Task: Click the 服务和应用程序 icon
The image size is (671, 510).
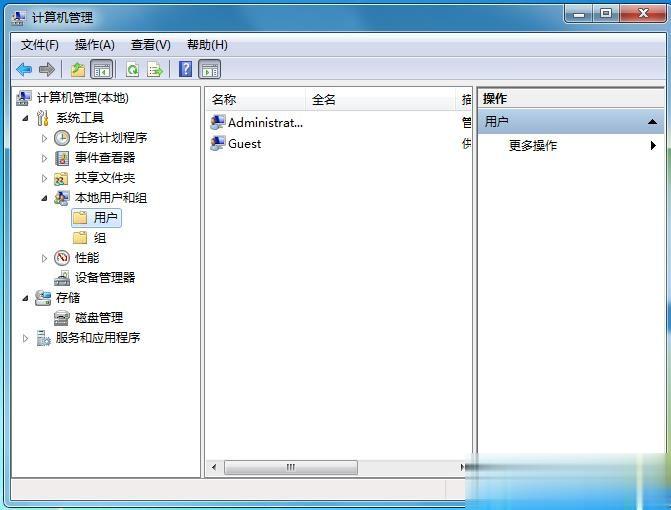Action: pyautogui.click(x=43, y=338)
